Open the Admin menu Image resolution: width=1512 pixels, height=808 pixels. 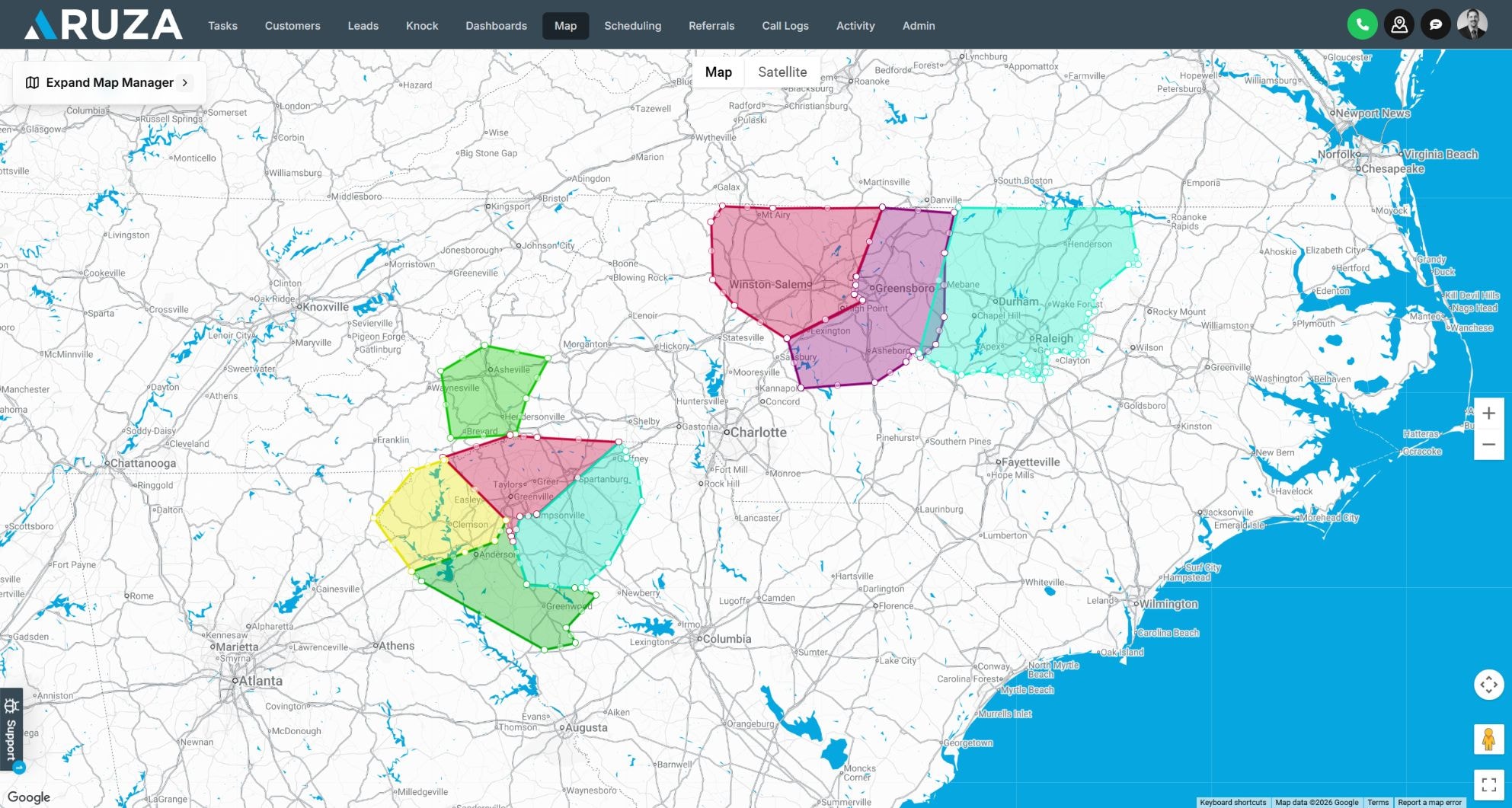(919, 26)
